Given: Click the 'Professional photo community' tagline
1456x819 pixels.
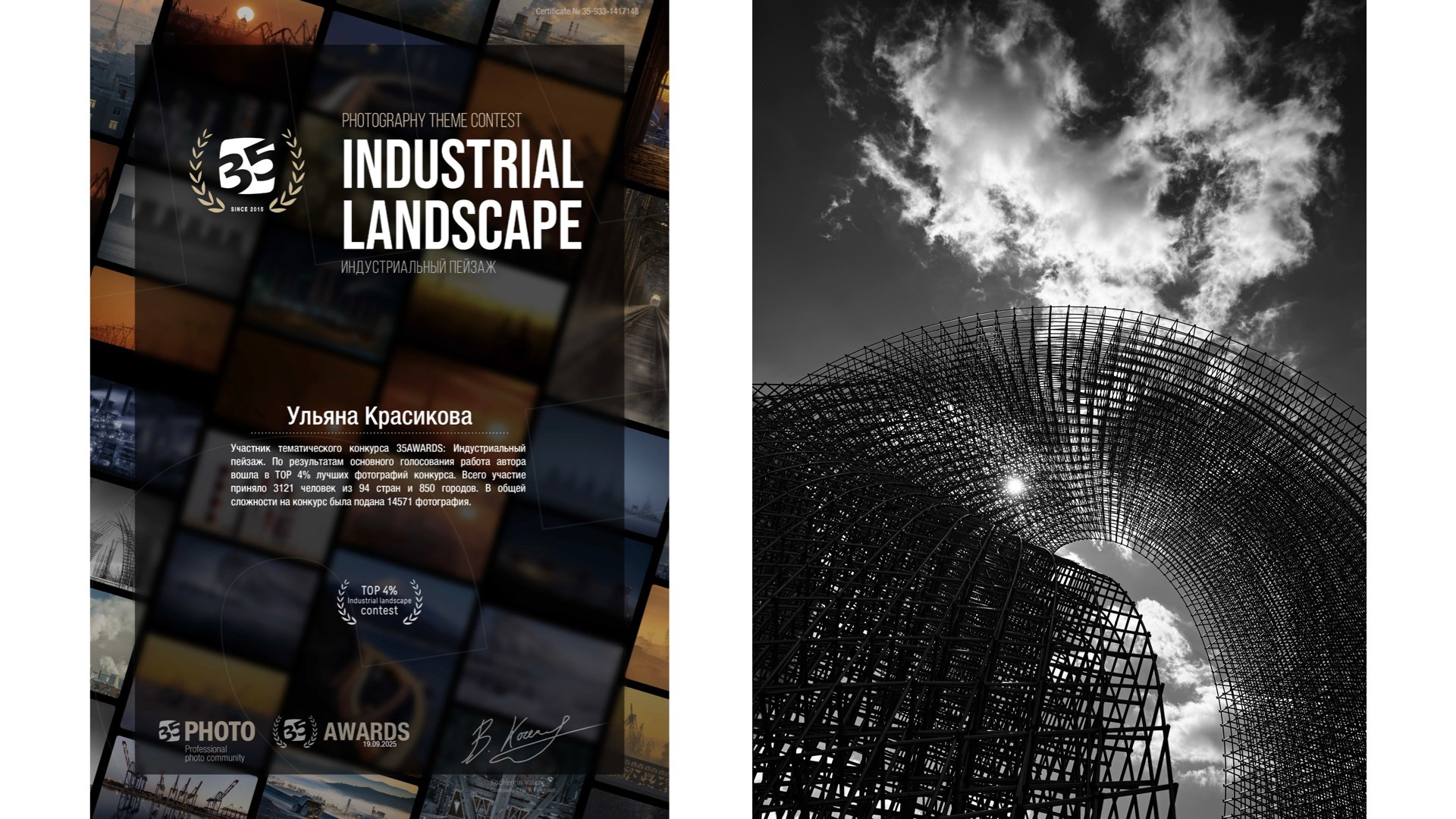Looking at the screenshot, I should point(215,754).
